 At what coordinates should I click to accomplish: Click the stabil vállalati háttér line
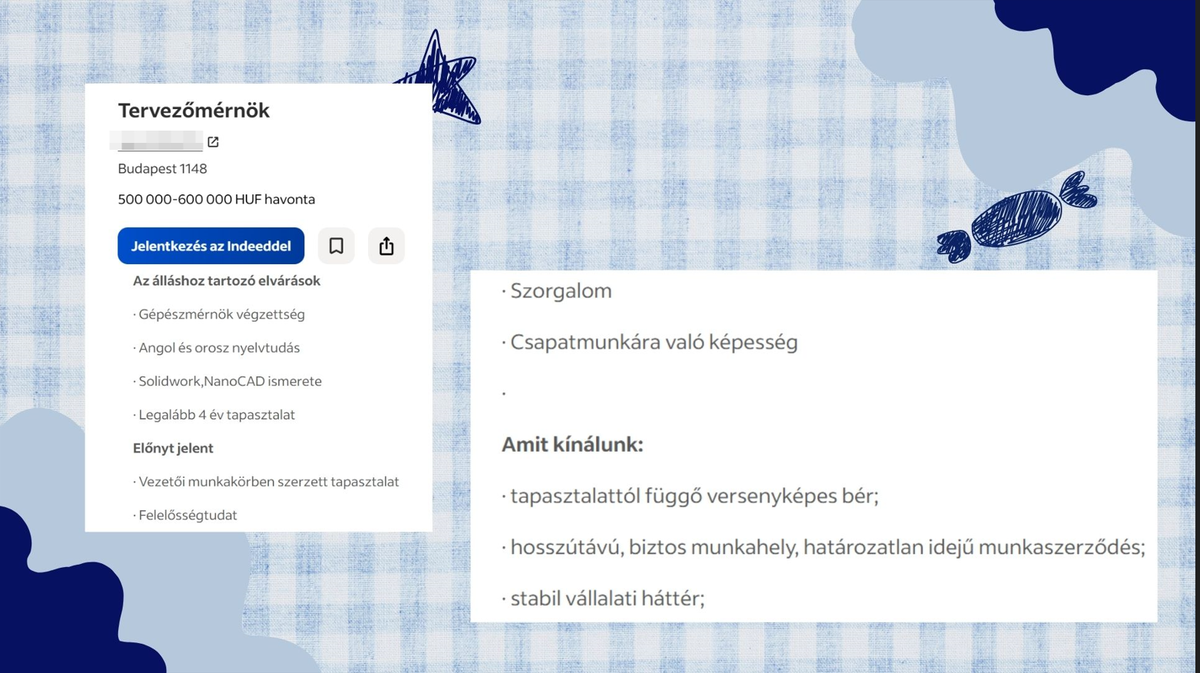pyautogui.click(x=603, y=599)
